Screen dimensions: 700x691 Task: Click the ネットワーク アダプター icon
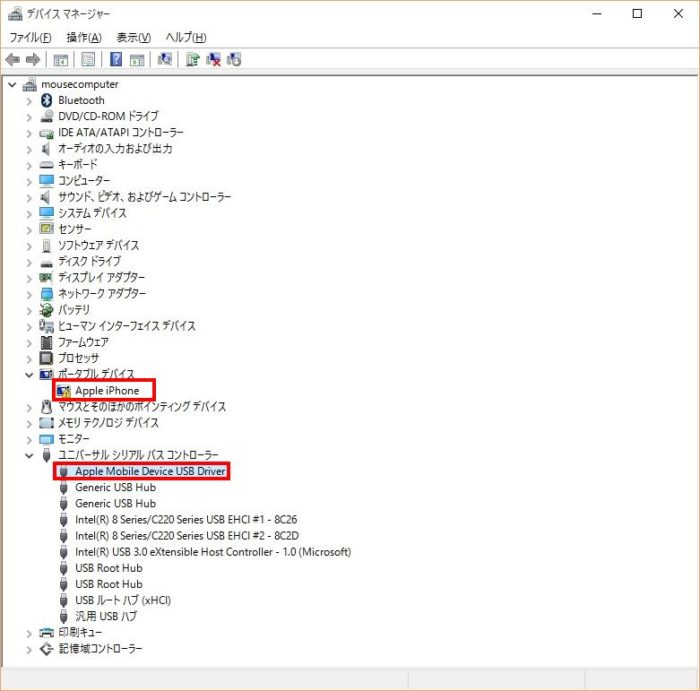pyautogui.click(x=46, y=294)
